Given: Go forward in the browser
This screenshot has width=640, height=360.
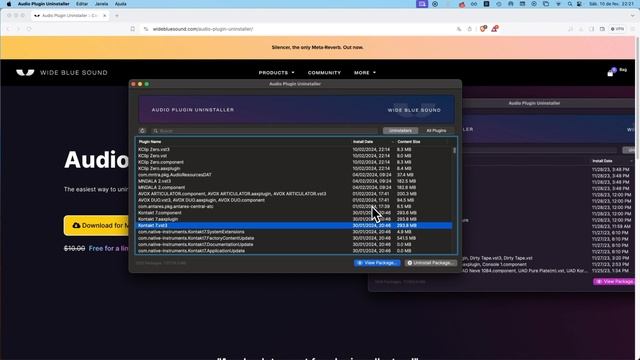Looking at the screenshot, I should (18, 29).
